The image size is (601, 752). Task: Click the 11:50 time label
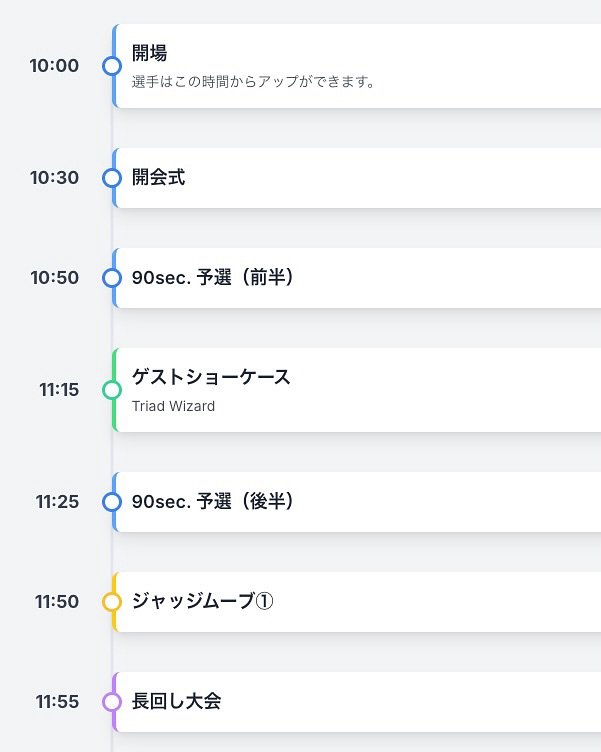(57, 602)
